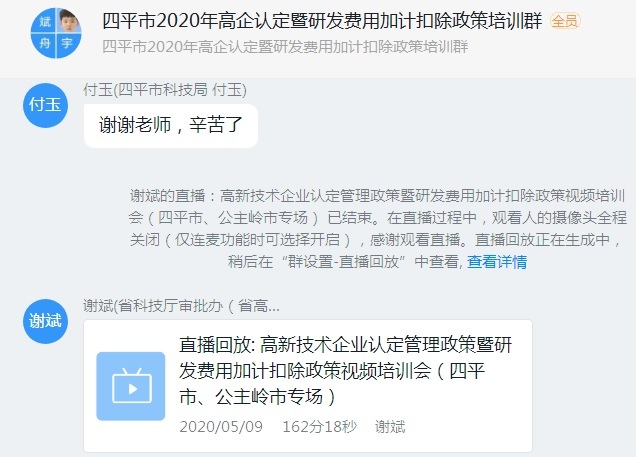Click the group name title text

pos(322,21)
